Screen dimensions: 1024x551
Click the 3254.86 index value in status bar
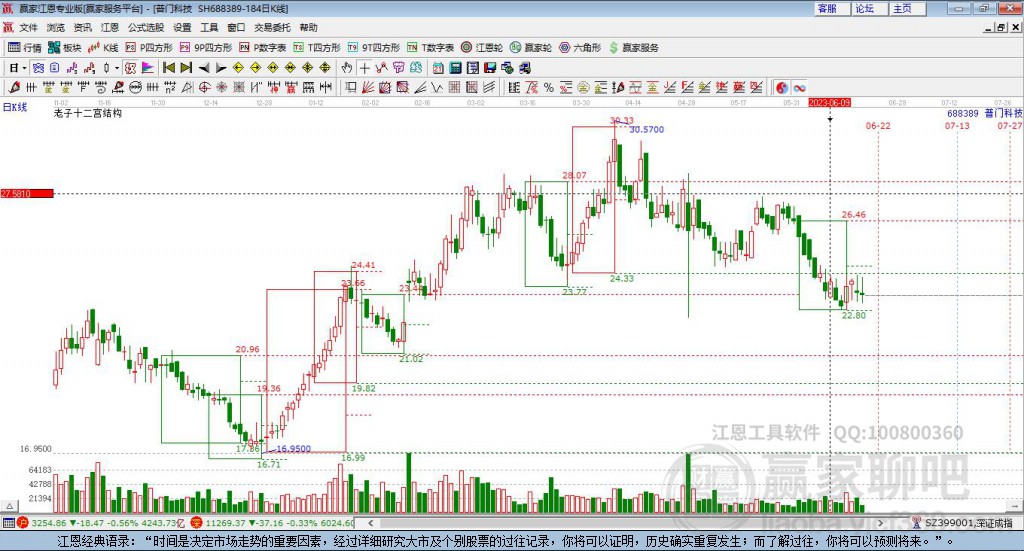coord(49,523)
